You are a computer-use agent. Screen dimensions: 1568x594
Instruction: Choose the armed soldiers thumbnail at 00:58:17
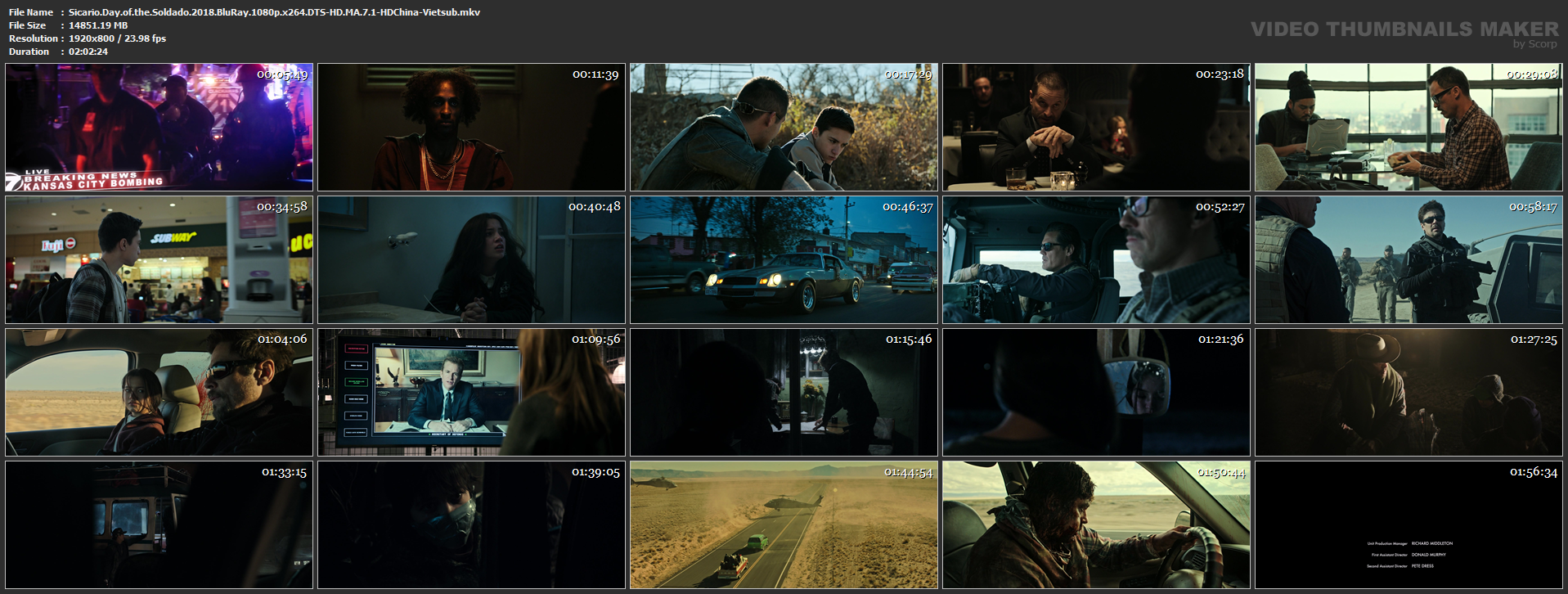coord(1409,260)
